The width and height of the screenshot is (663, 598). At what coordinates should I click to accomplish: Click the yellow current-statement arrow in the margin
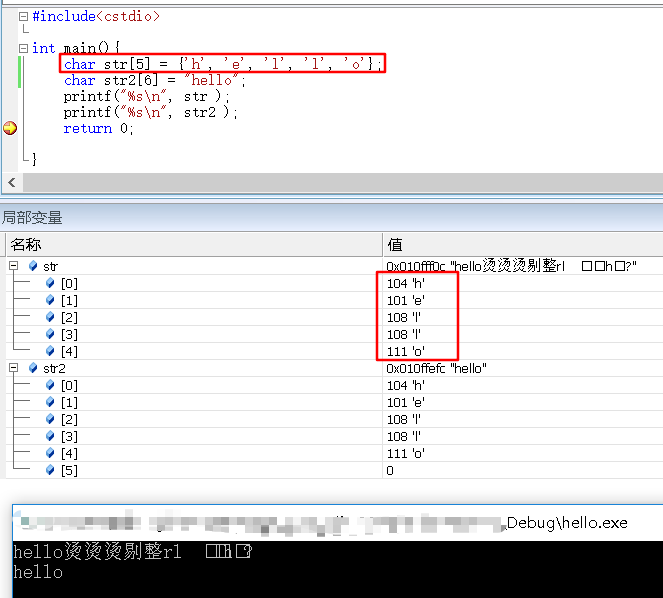click(10, 128)
